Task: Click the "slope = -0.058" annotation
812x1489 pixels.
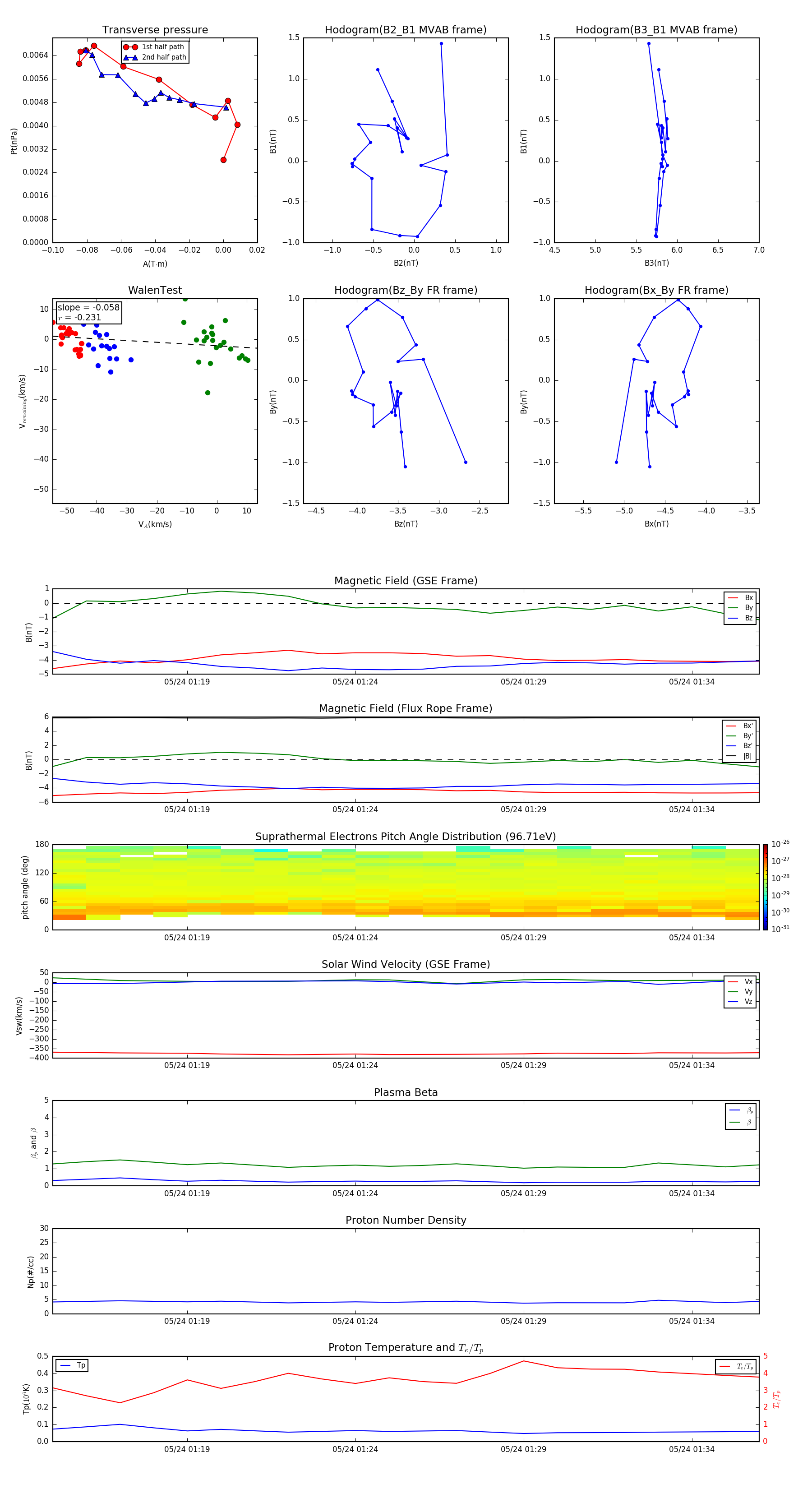Action: (88, 308)
